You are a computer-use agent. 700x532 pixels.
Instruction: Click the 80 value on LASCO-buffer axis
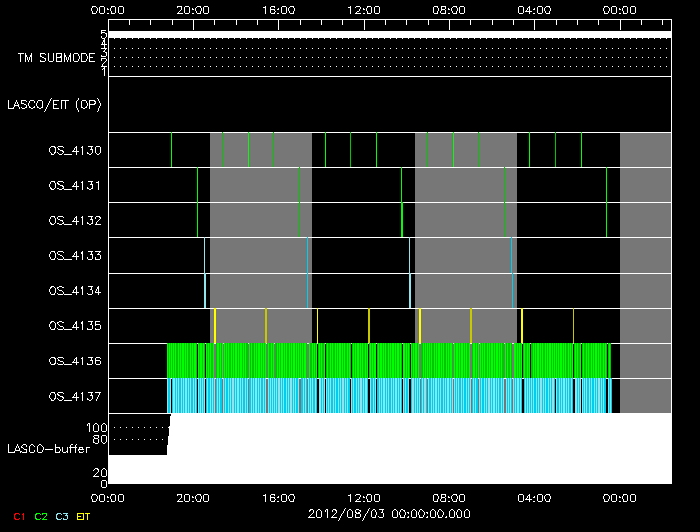pos(100,440)
